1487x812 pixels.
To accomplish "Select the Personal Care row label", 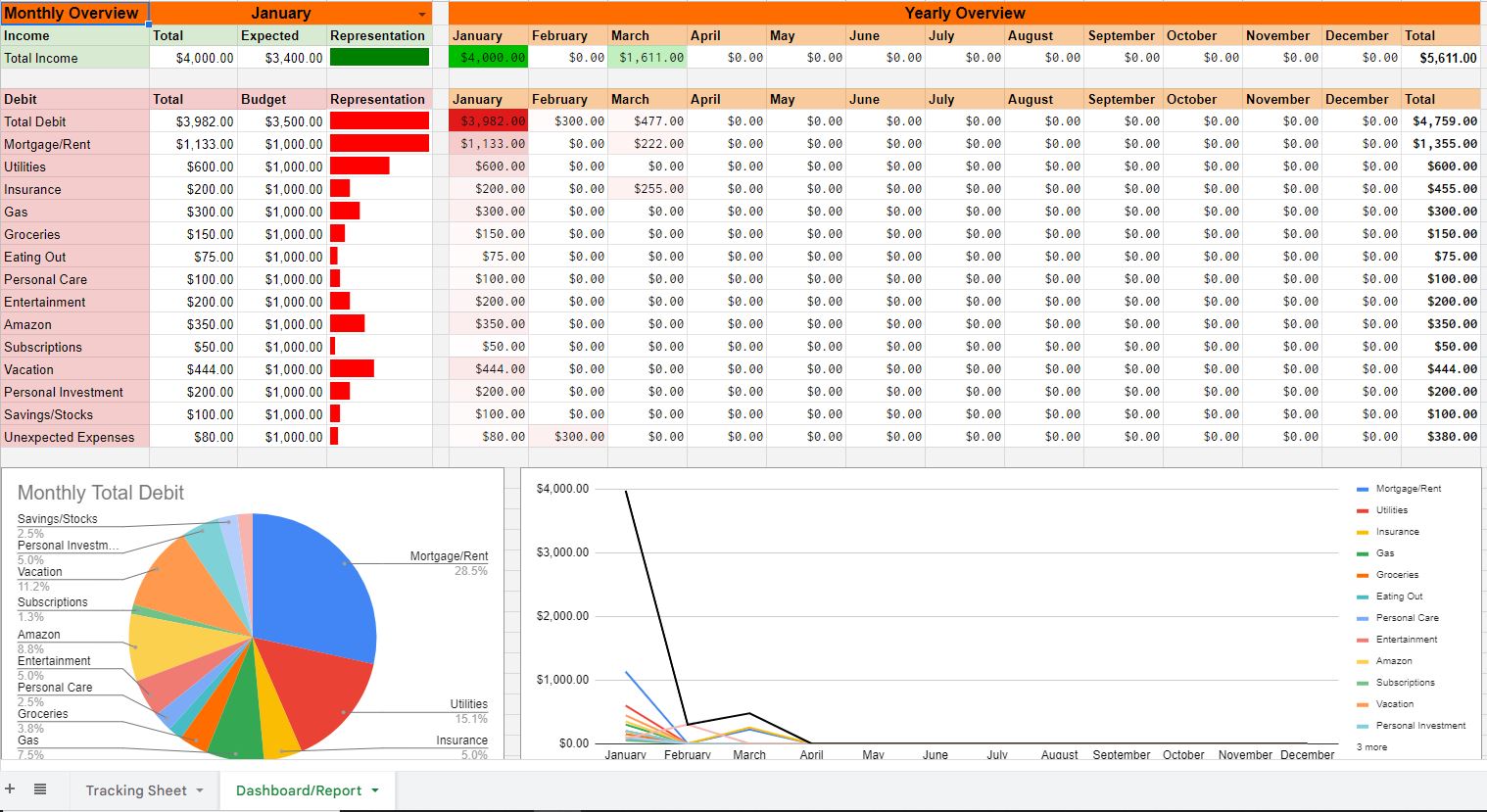I will (x=75, y=279).
